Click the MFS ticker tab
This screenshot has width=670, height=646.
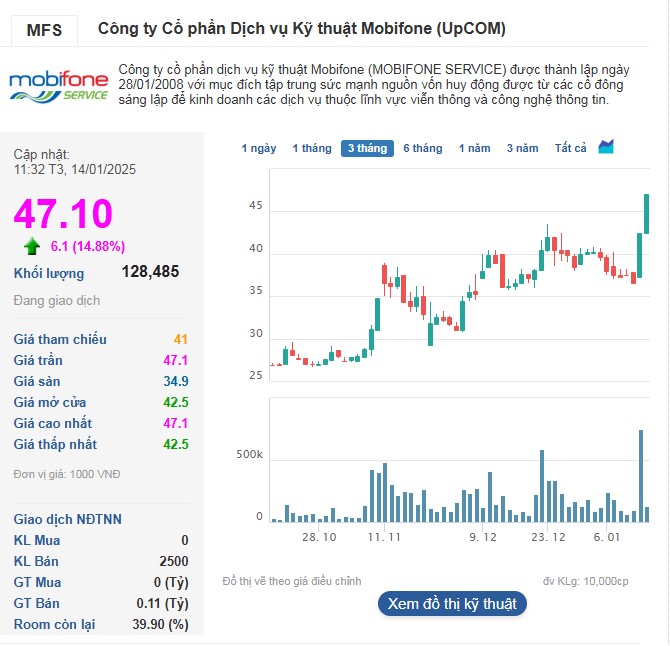tap(44, 30)
